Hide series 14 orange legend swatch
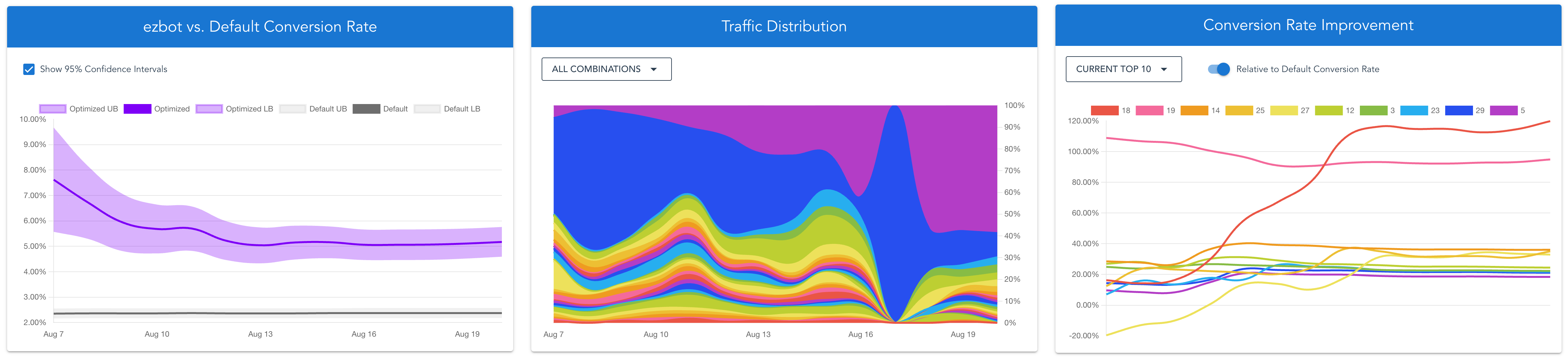The width and height of the screenshot is (1568, 358). [1194, 111]
